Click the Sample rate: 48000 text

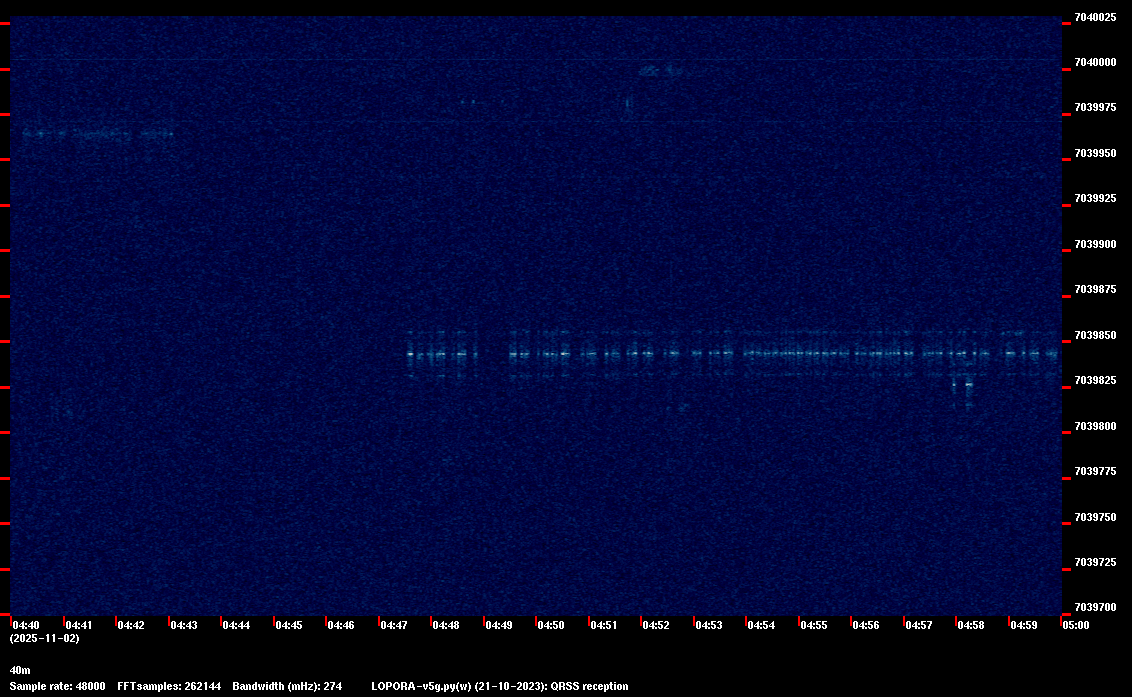[x=58, y=686]
